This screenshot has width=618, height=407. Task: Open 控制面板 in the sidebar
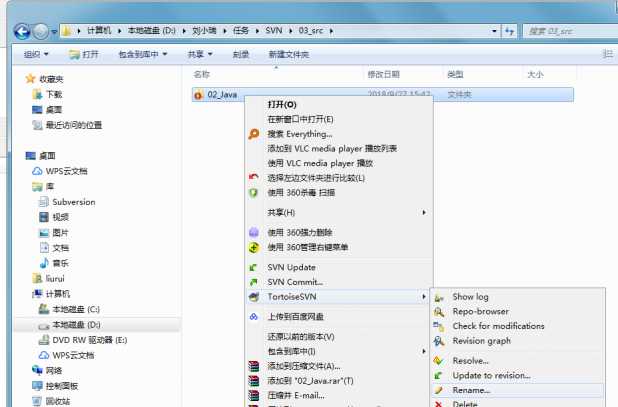pyautogui.click(x=61, y=386)
